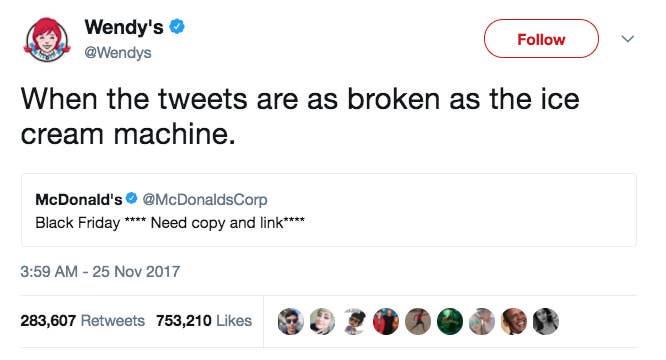Viewport: 666px width, 360px height.
Task: Open the last grayscale liker avatar
Action: click(x=545, y=321)
